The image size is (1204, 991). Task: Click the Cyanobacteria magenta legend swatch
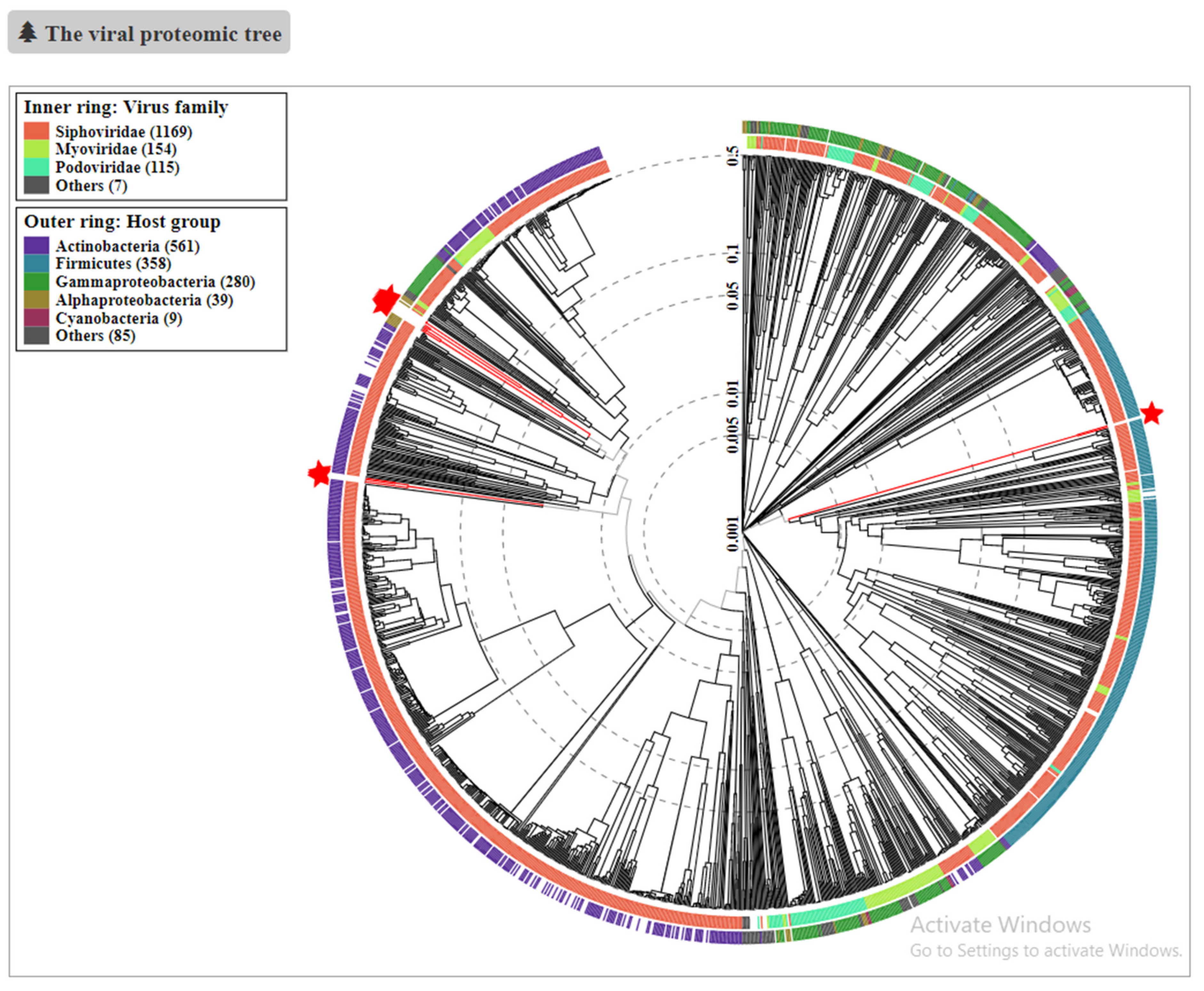(x=36, y=318)
